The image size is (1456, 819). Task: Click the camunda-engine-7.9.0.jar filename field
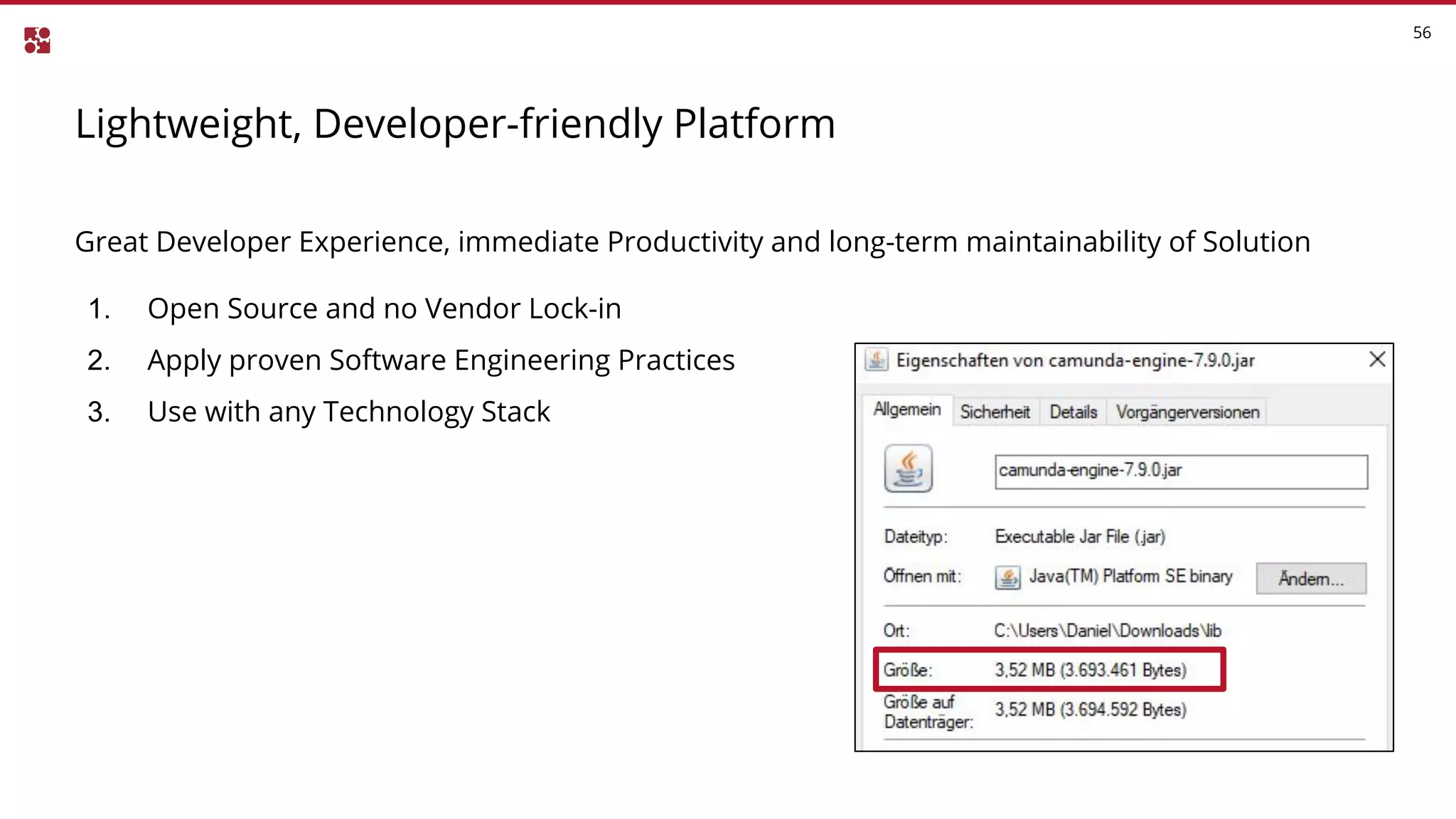coord(1181,471)
